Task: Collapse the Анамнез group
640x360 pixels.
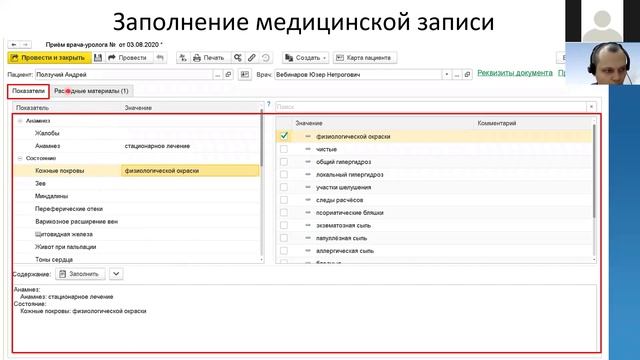Action: [20, 121]
